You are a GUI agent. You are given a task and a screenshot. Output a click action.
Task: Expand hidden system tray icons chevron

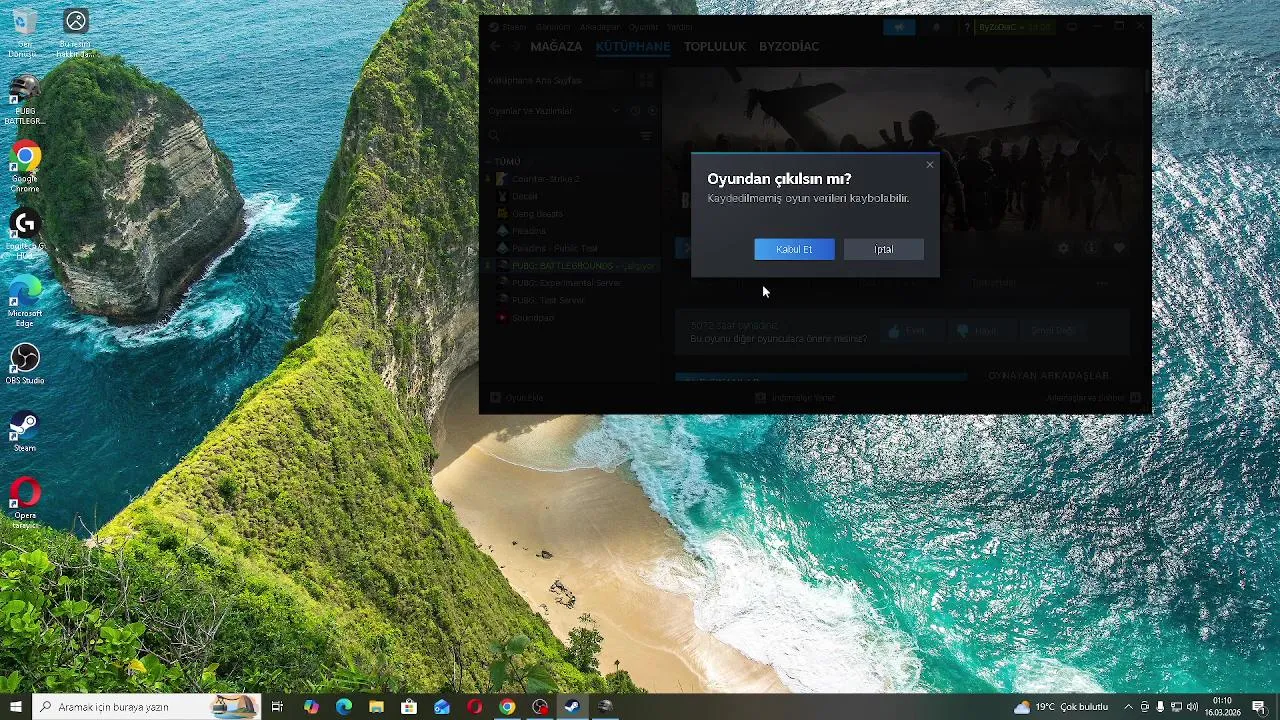click(1128, 707)
